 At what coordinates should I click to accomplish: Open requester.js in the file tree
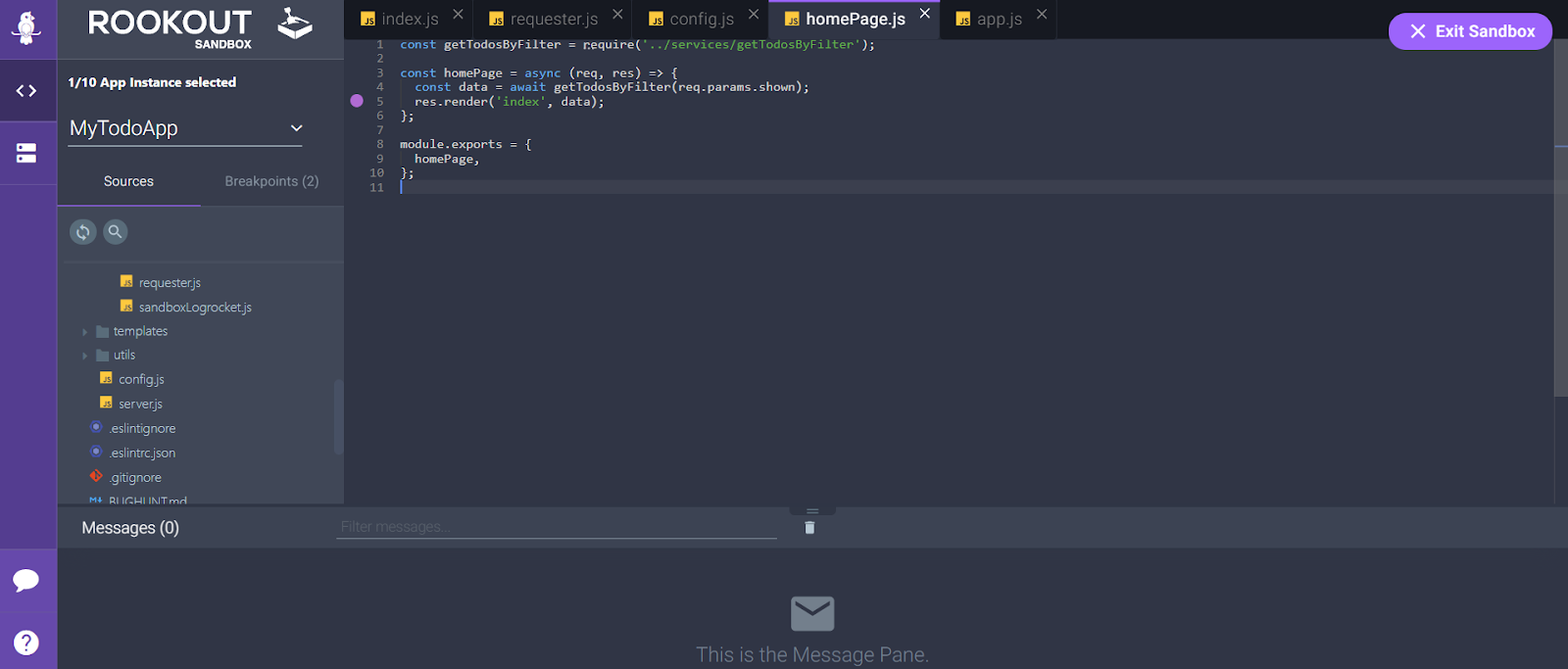170,283
